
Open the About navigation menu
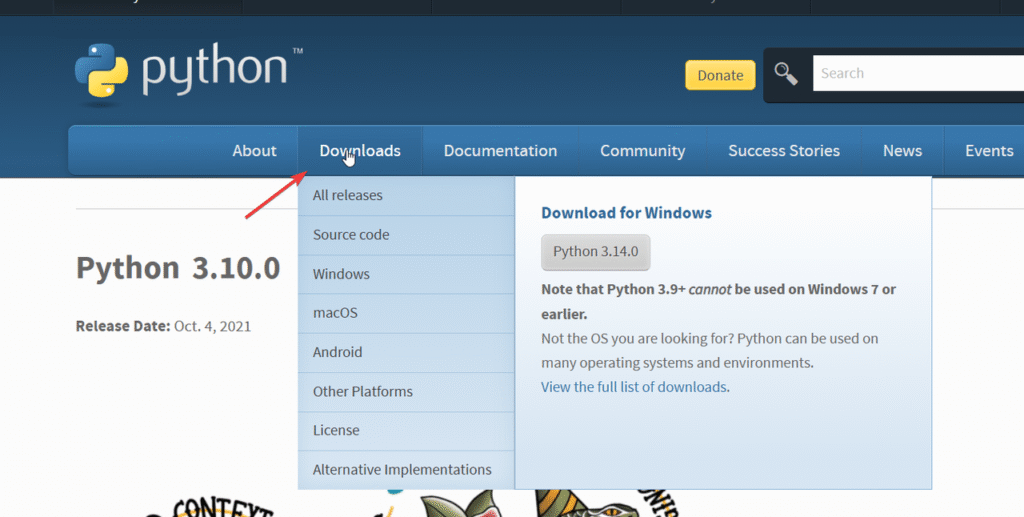tap(254, 151)
